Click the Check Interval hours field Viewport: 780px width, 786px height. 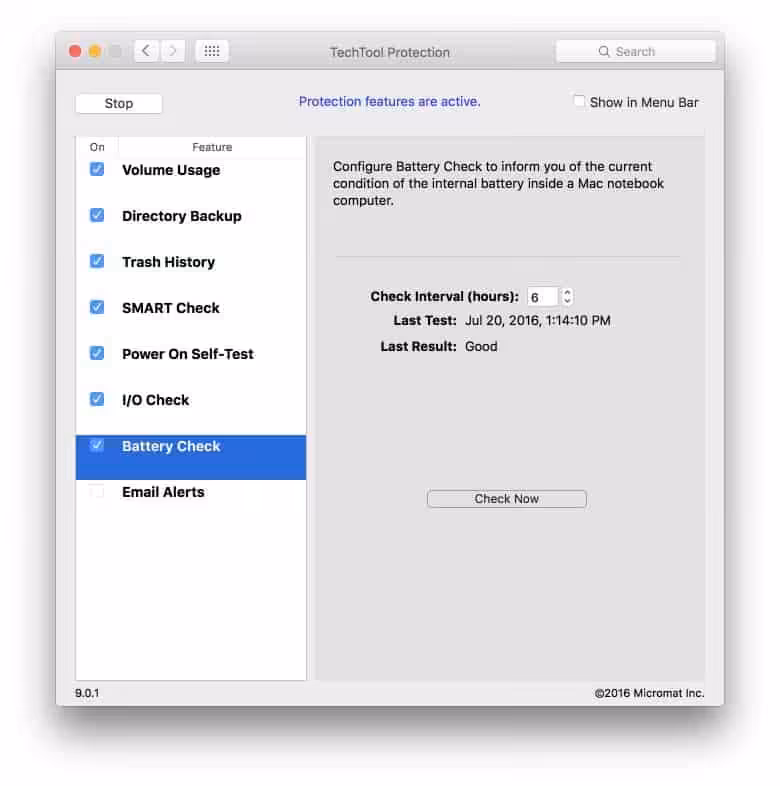tap(543, 297)
